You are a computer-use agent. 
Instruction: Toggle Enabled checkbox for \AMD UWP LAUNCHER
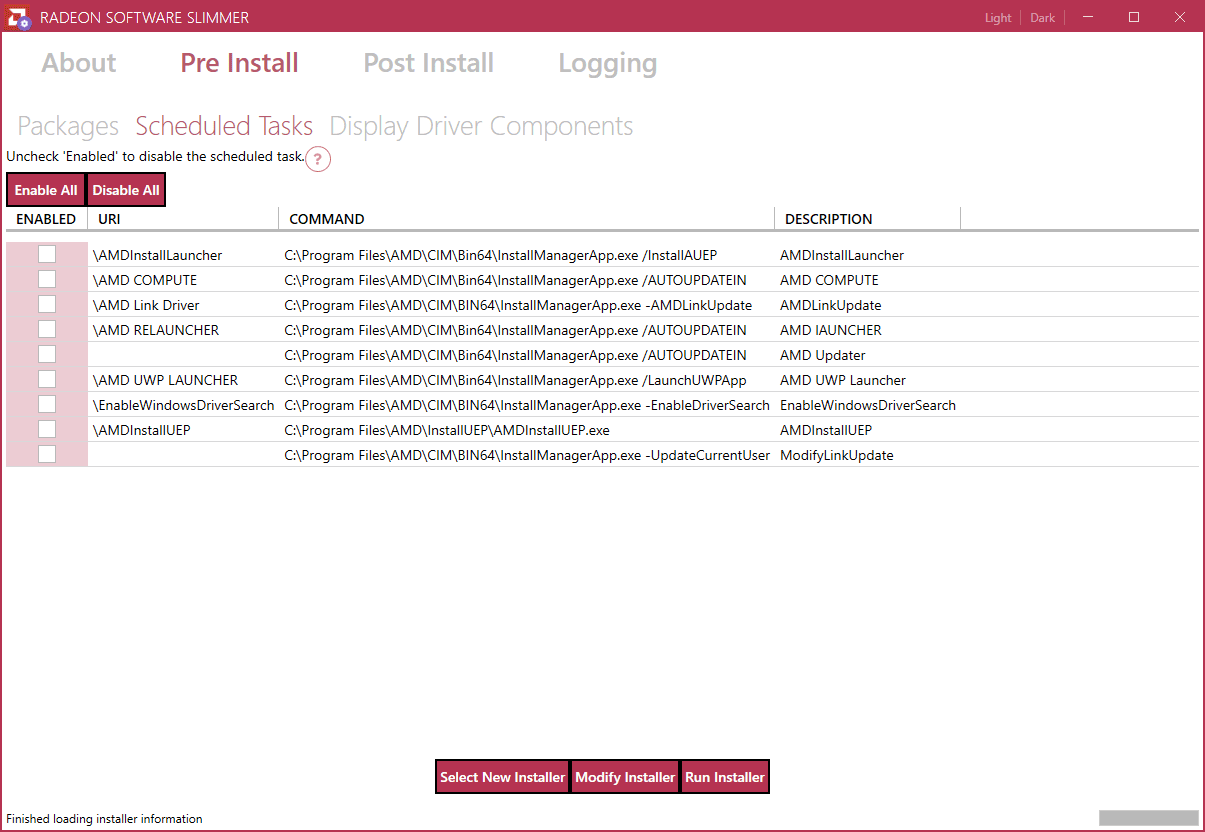[x=47, y=379]
